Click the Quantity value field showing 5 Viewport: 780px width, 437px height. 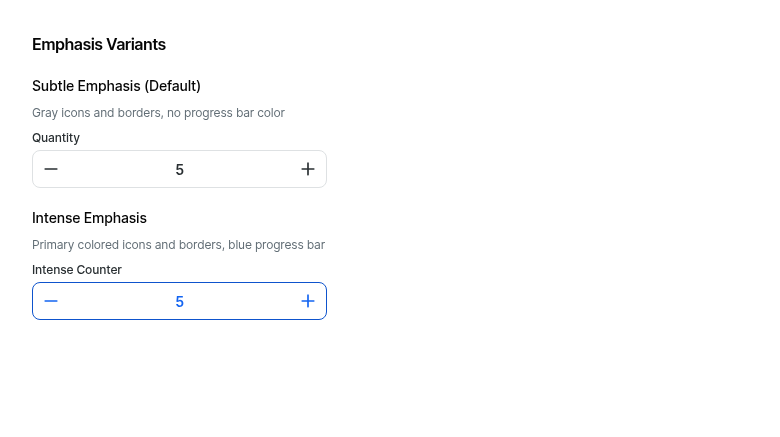pos(180,170)
